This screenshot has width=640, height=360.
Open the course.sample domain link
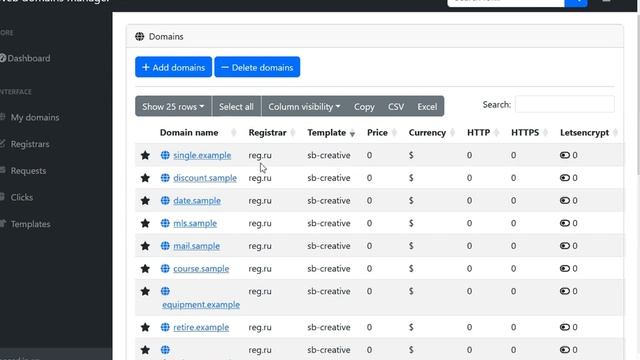click(201, 269)
